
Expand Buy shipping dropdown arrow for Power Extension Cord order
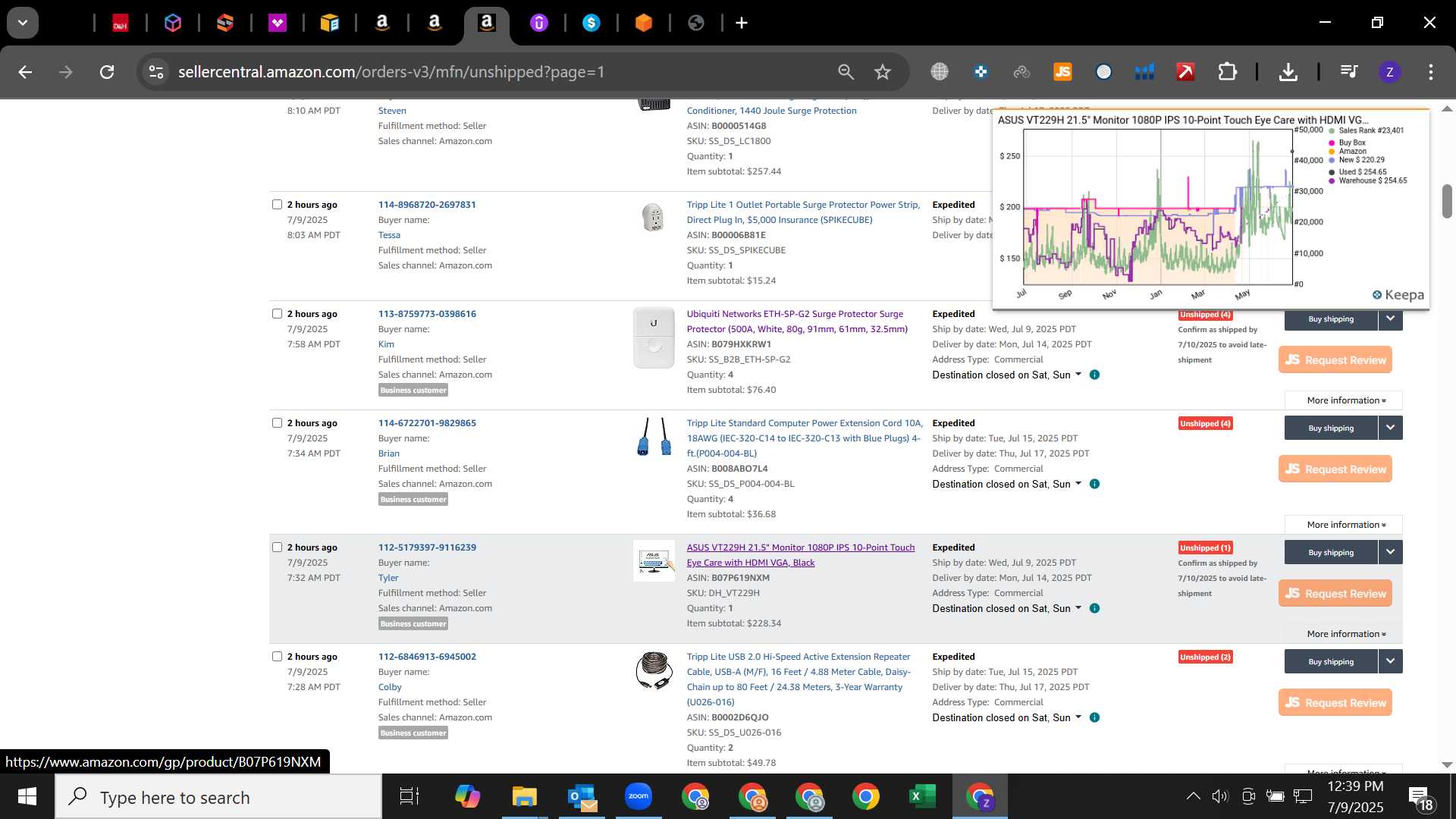pyautogui.click(x=1391, y=428)
